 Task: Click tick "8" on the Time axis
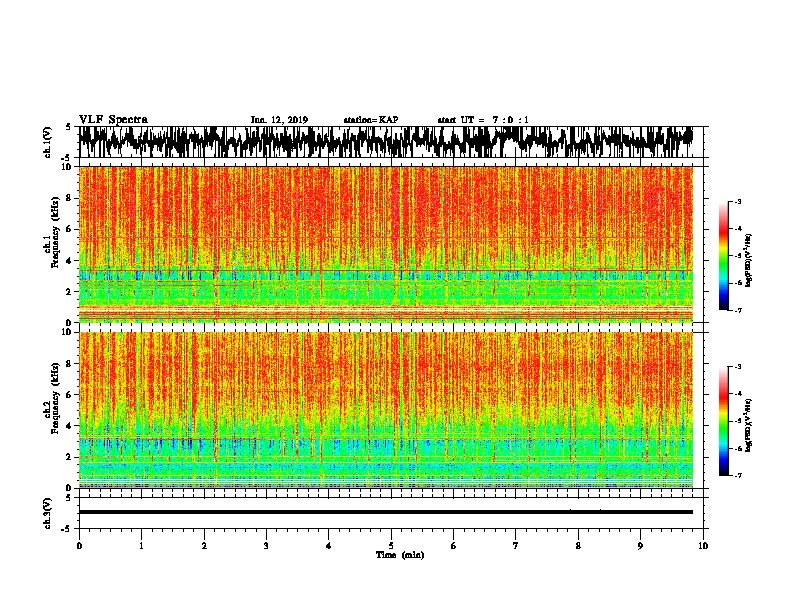pos(578,546)
